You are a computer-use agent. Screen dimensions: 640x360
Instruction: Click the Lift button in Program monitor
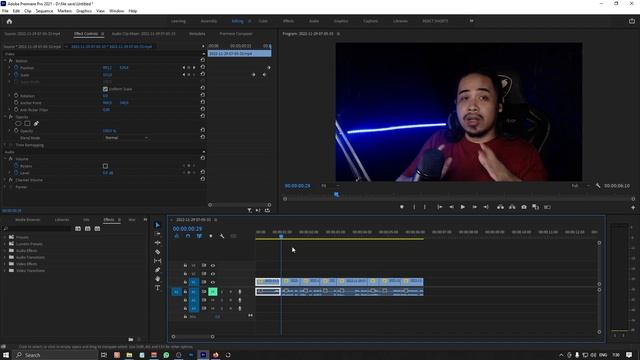click(x=500, y=207)
